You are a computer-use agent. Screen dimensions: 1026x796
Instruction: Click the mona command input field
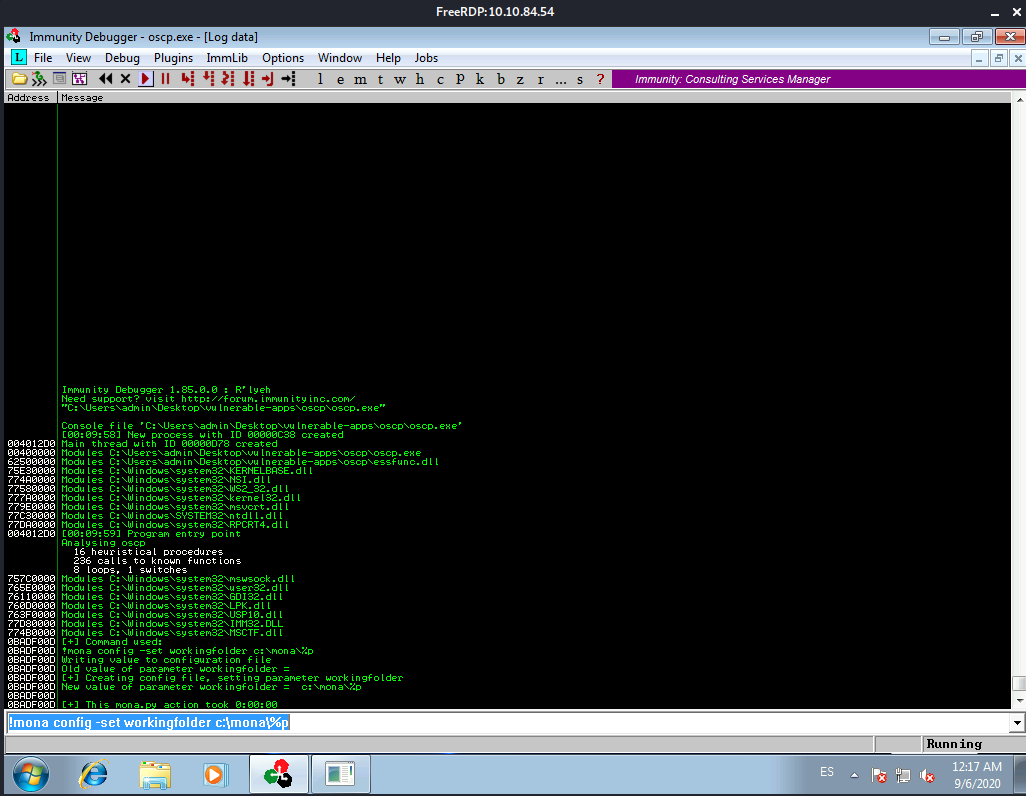tap(508, 722)
